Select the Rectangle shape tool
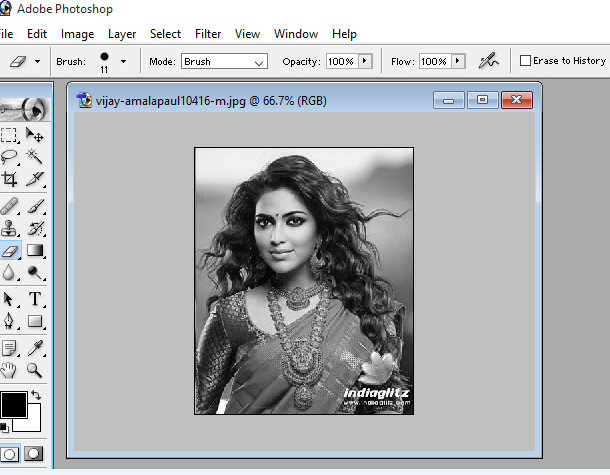The width and height of the screenshot is (610, 475). pyautogui.click(x=34, y=321)
